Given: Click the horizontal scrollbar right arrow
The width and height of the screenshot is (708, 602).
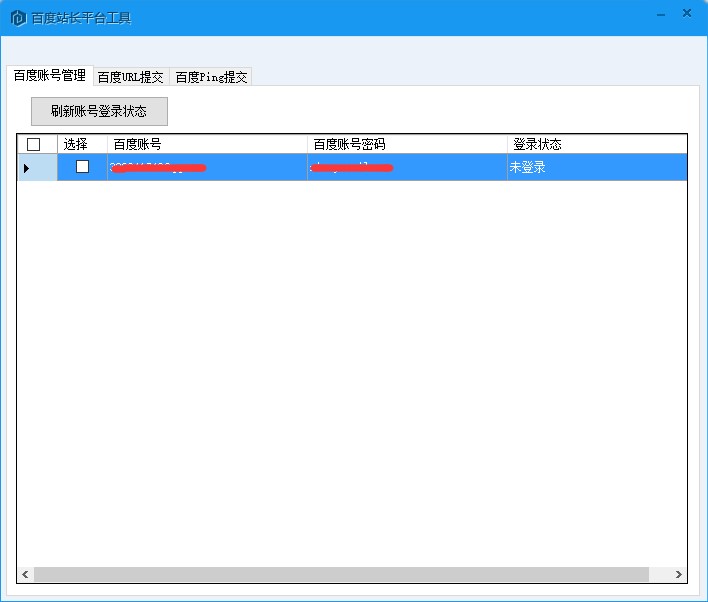Looking at the screenshot, I should (x=679, y=574).
